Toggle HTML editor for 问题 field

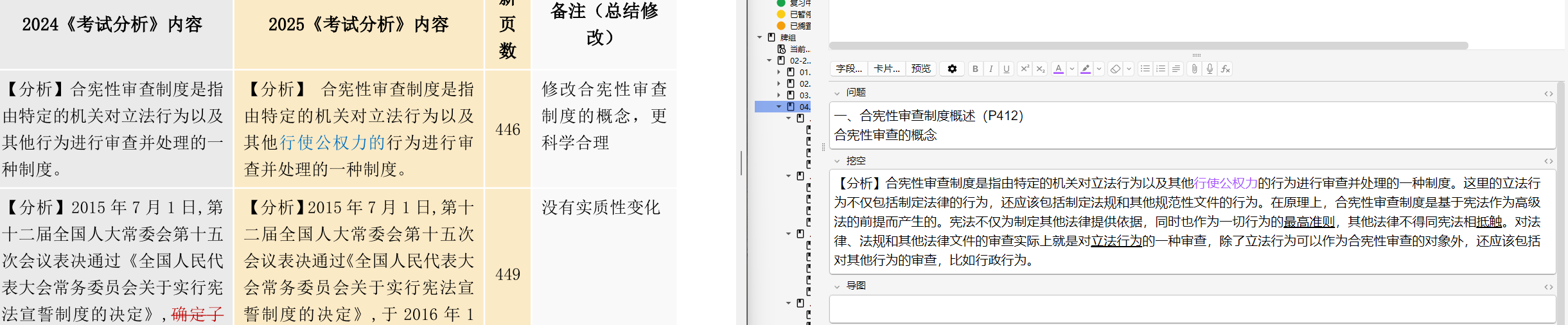(x=1549, y=94)
